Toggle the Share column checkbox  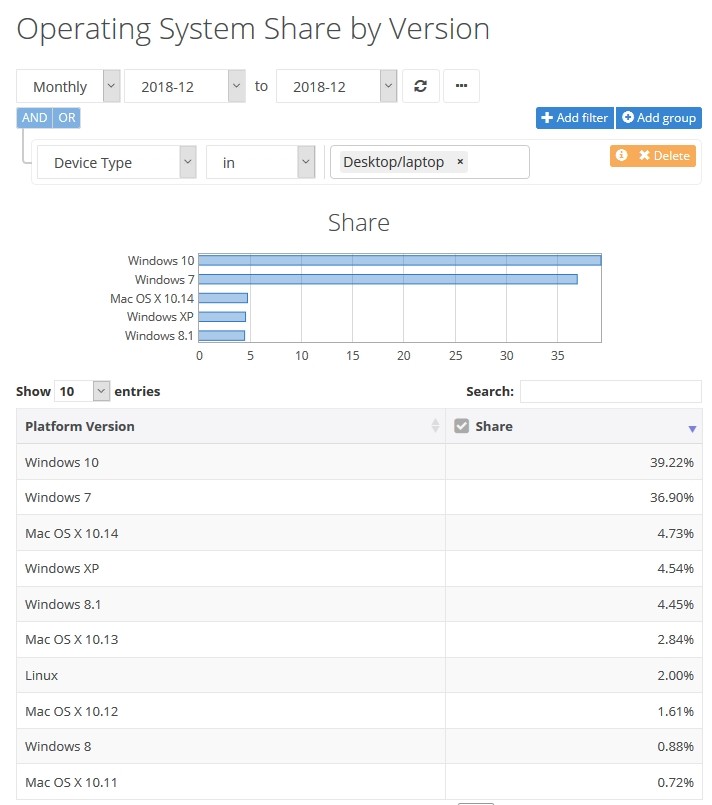[x=461, y=426]
